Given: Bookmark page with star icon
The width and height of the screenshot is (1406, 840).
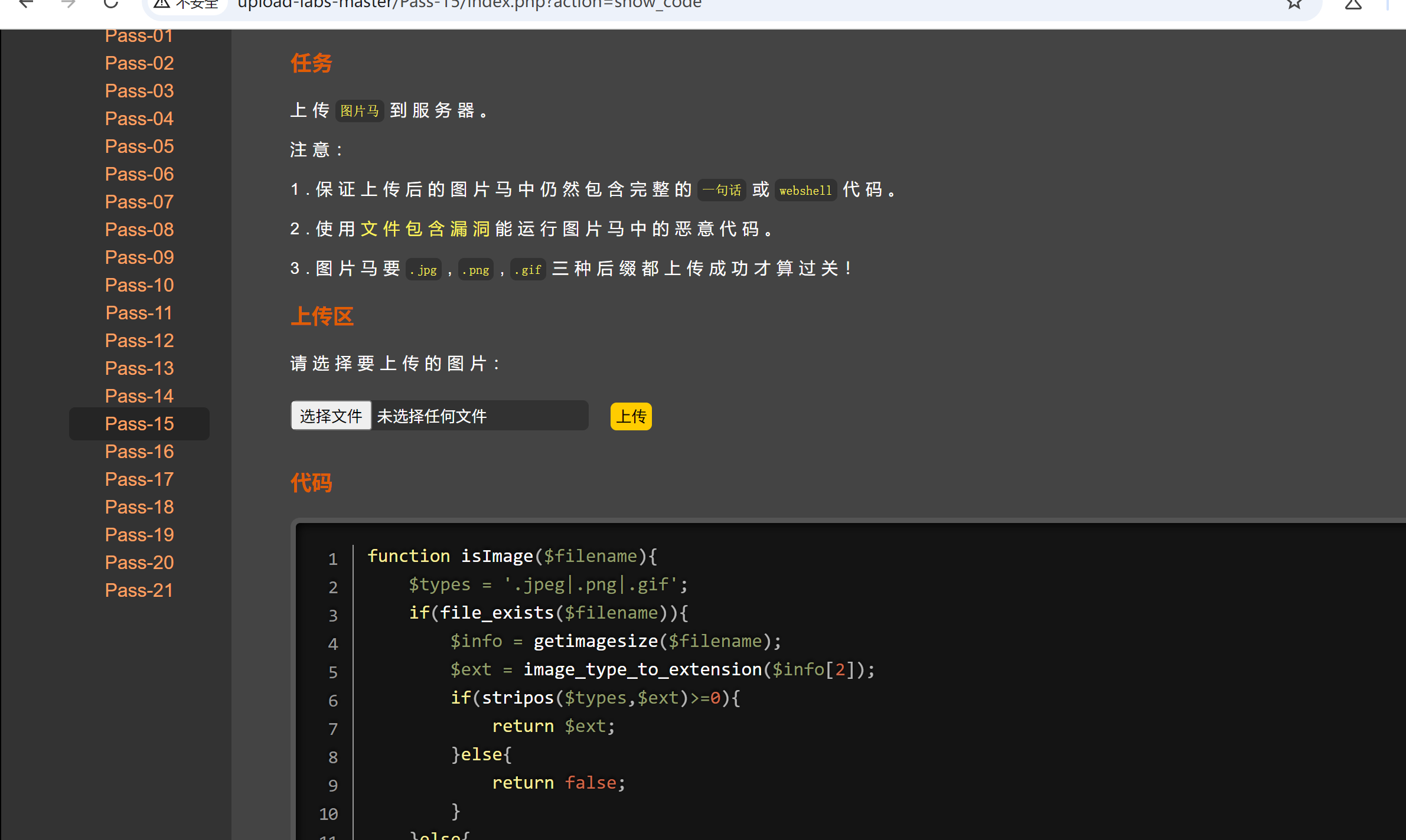Looking at the screenshot, I should (x=1293, y=4).
